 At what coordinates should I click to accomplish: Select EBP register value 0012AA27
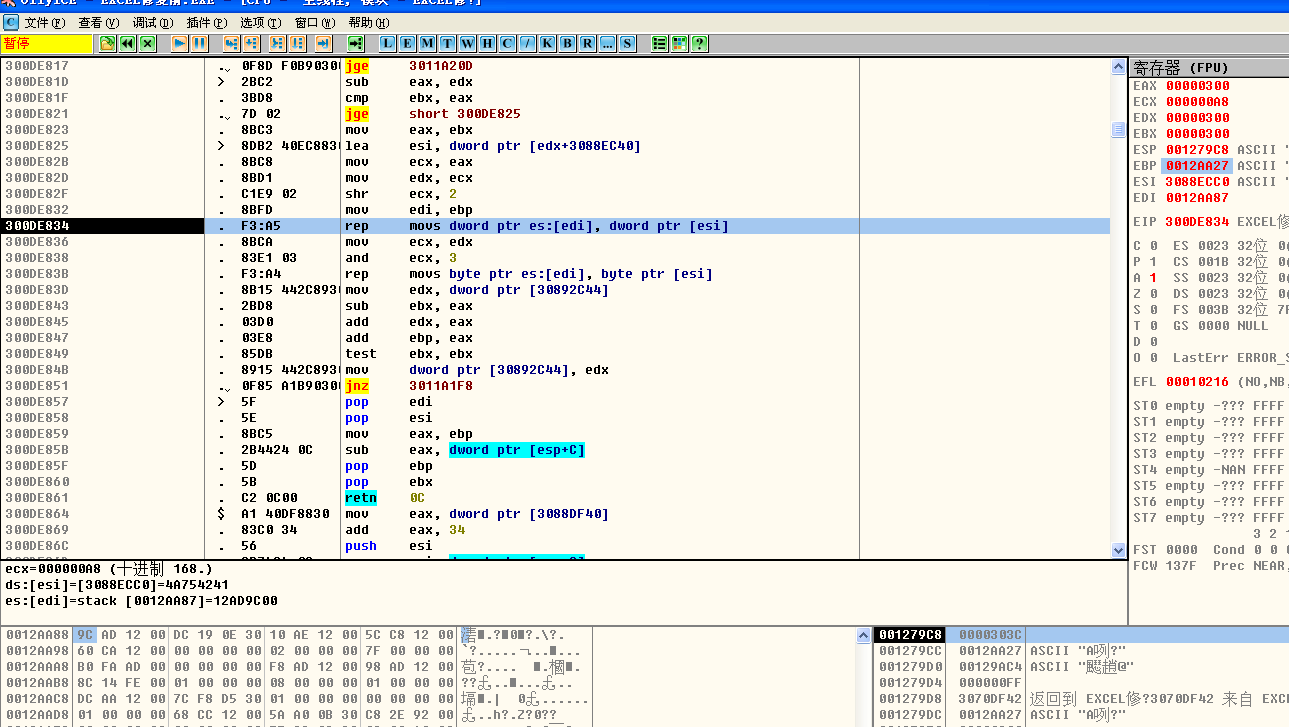1196,166
